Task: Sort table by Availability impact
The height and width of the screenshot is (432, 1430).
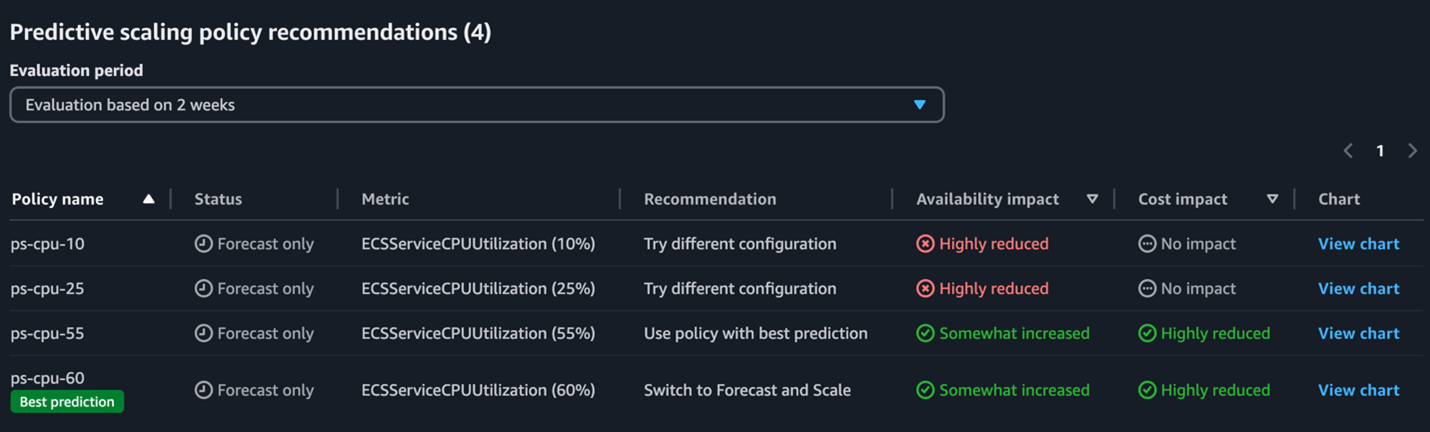Action: pyautogui.click(x=1092, y=199)
